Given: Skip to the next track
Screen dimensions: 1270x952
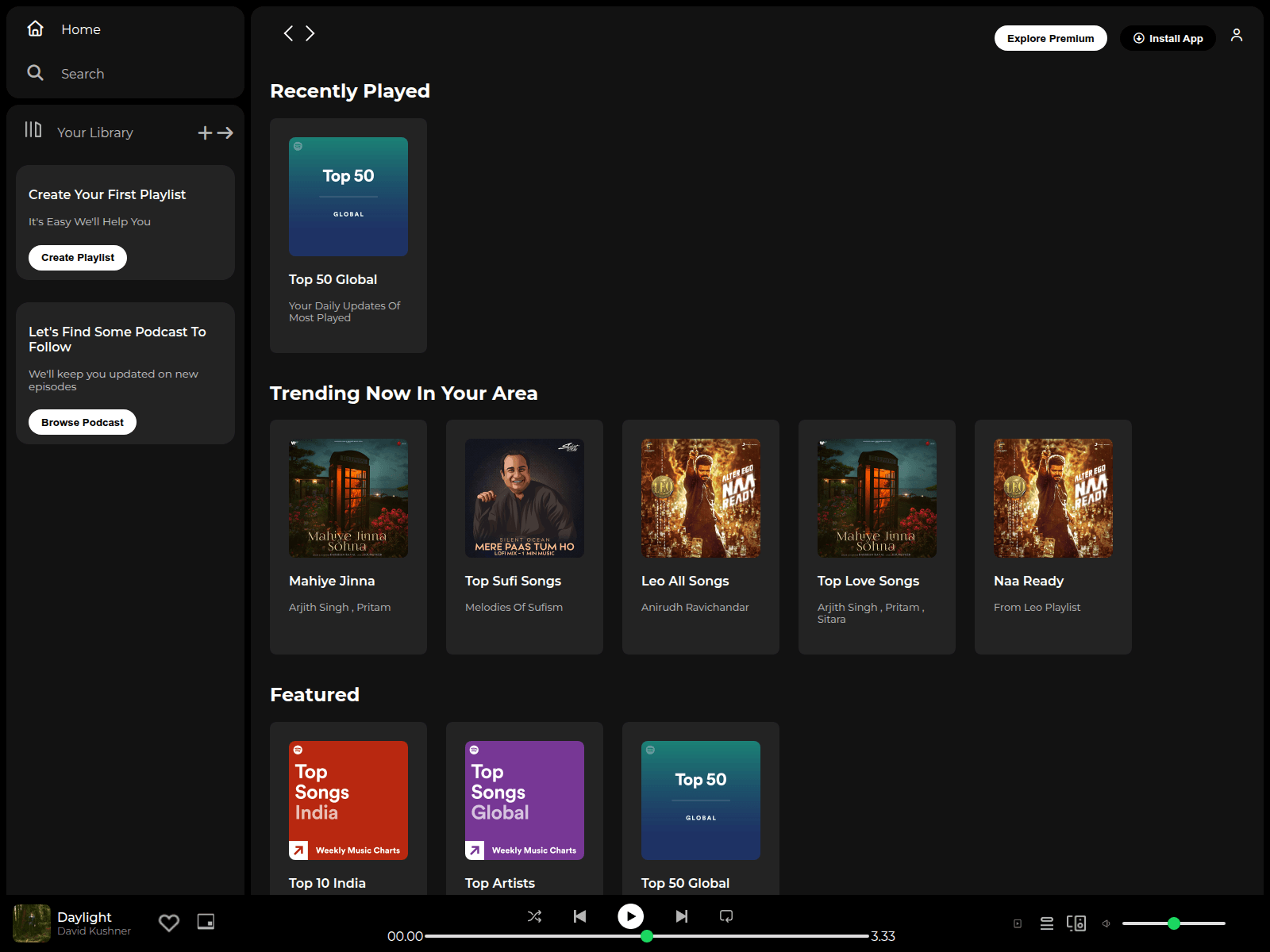Looking at the screenshot, I should click(682, 916).
